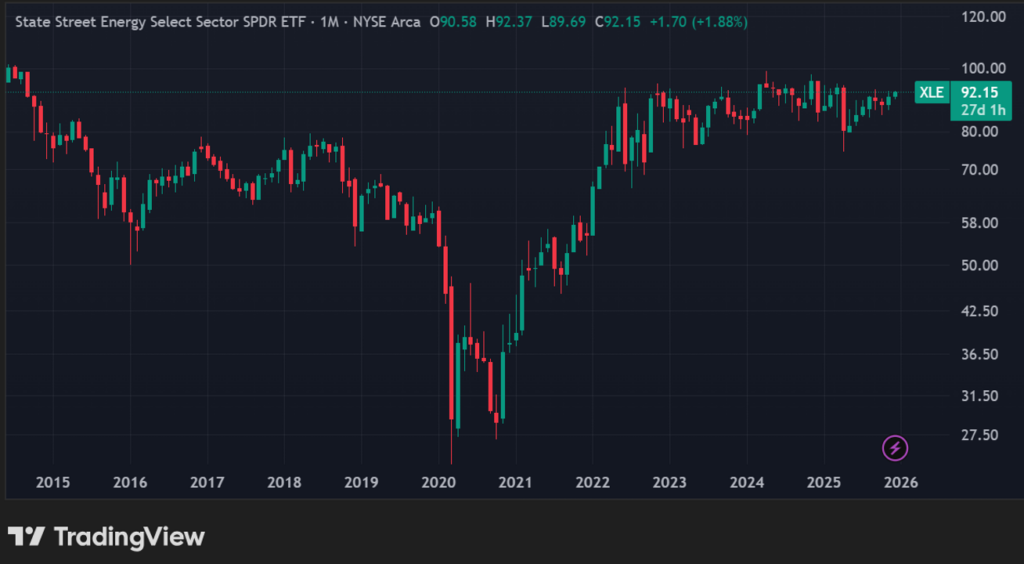Click the open value O90.58
The image size is (1024, 564).
[x=452, y=22]
